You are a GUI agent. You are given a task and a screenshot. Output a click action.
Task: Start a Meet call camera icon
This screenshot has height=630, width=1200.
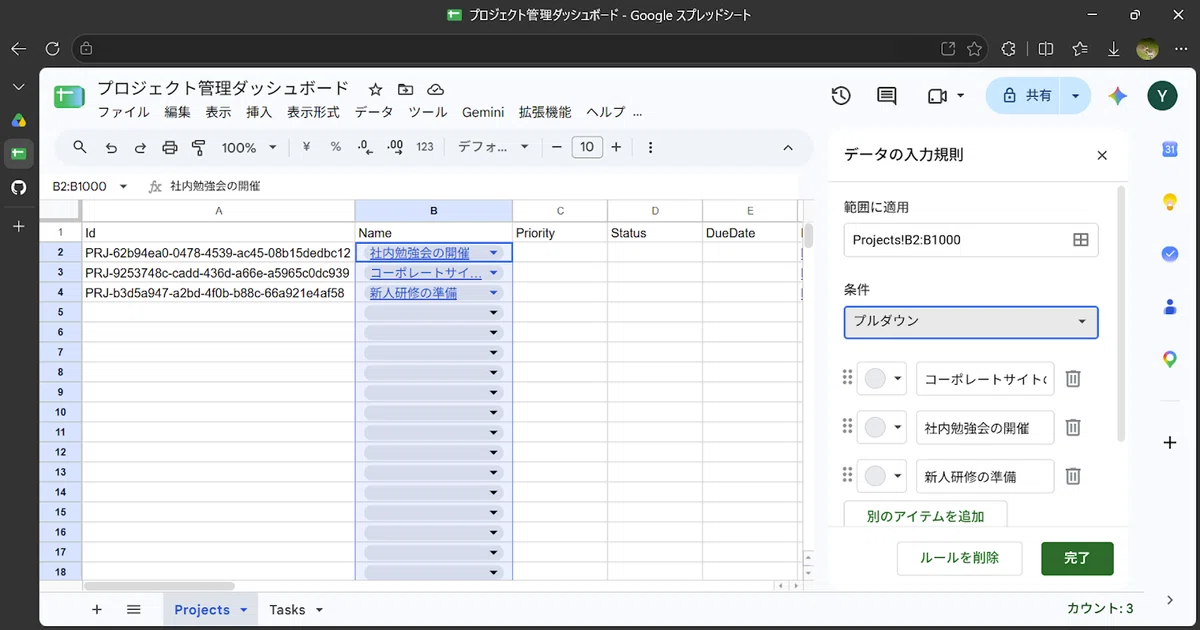click(937, 95)
